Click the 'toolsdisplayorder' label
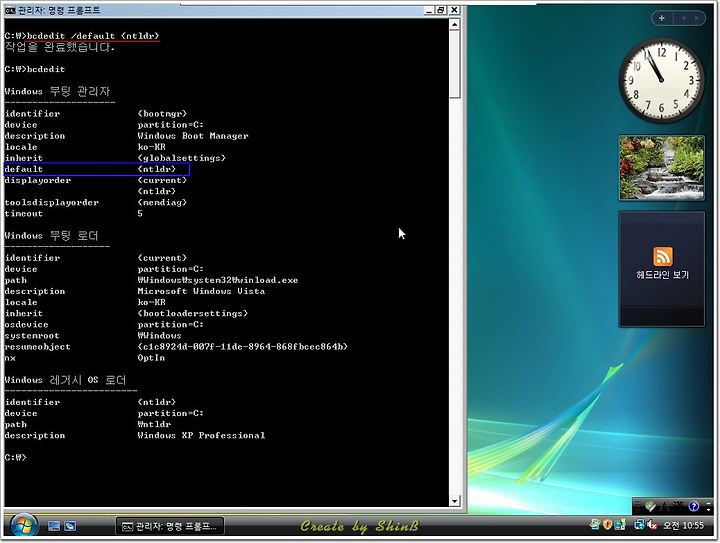The width and height of the screenshot is (720, 543). pos(51,202)
